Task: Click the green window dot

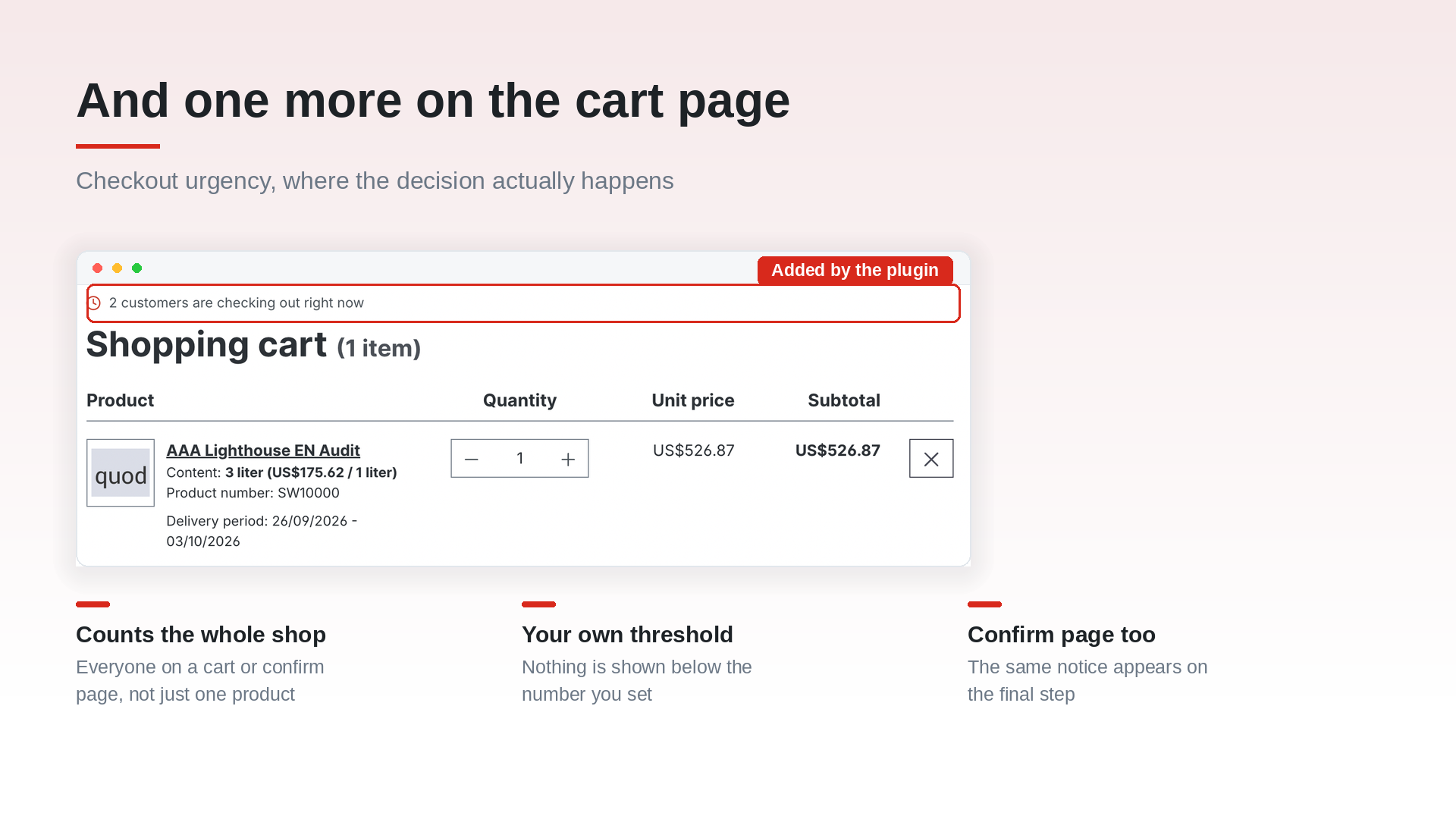Action: [136, 268]
